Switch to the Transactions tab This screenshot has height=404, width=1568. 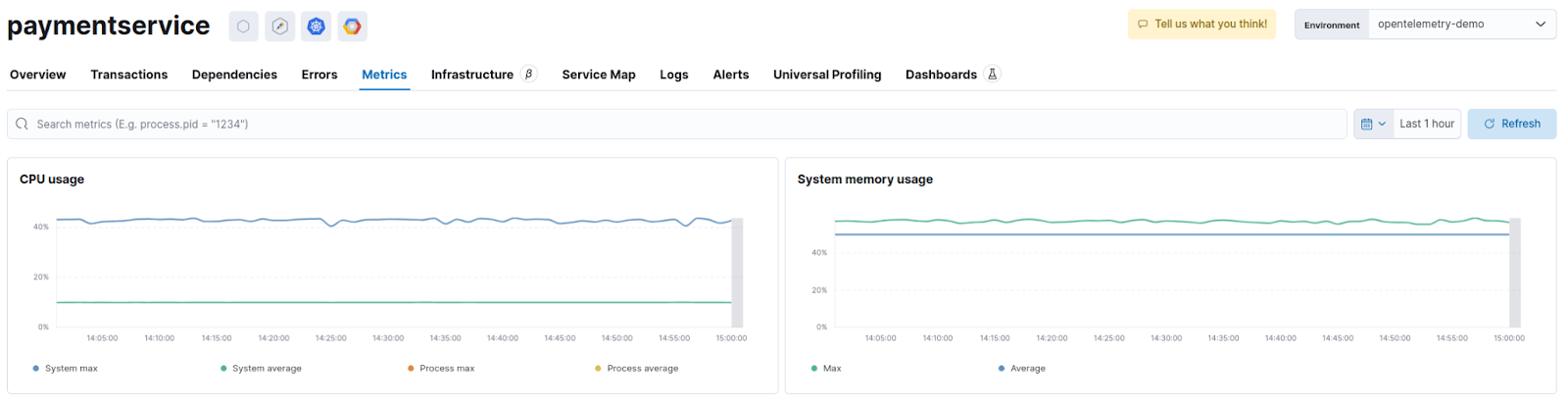click(128, 75)
